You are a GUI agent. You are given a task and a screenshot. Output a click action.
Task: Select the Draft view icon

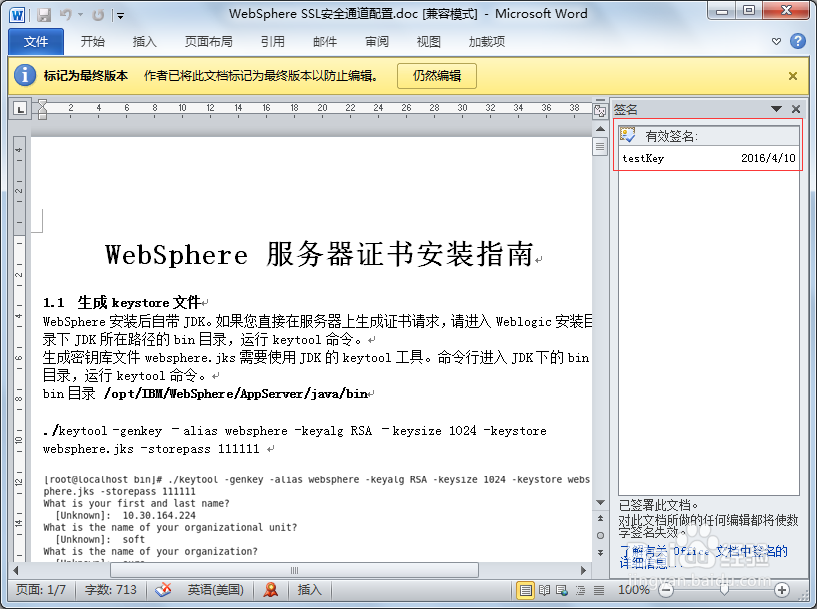click(600, 590)
